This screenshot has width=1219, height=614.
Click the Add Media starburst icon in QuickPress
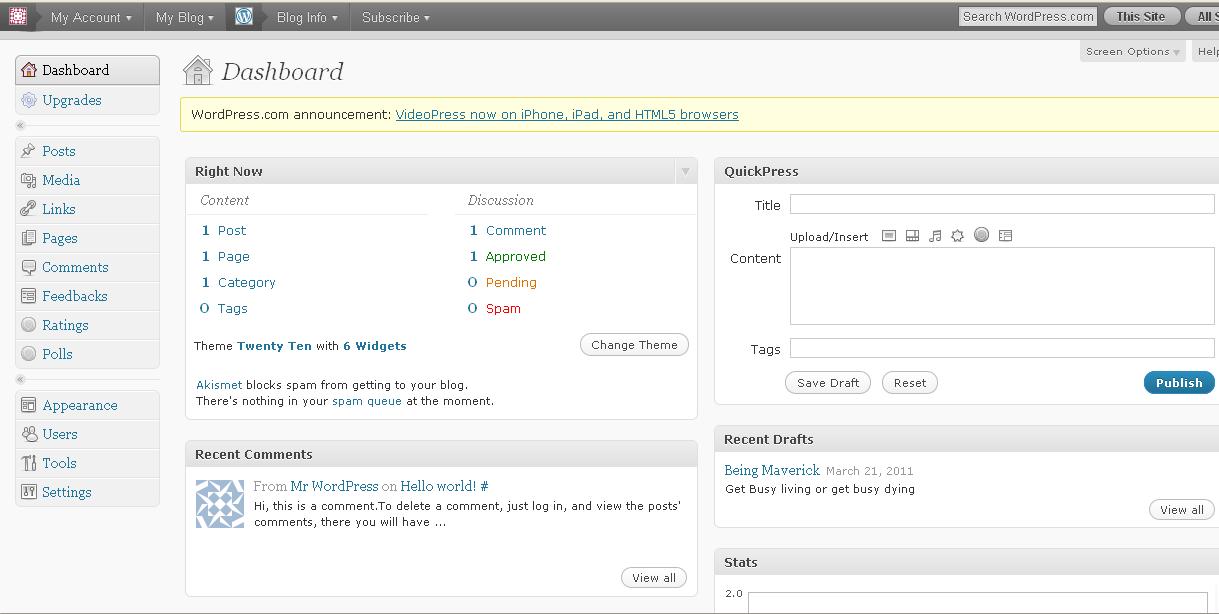pyautogui.click(x=958, y=236)
